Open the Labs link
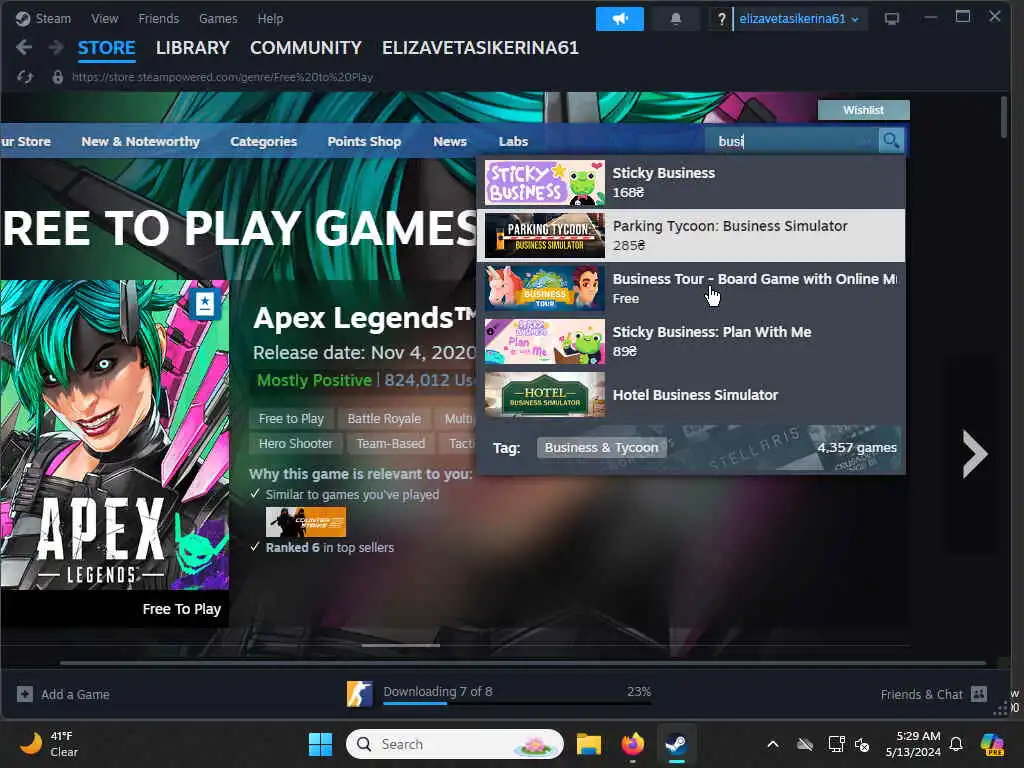 tap(513, 141)
